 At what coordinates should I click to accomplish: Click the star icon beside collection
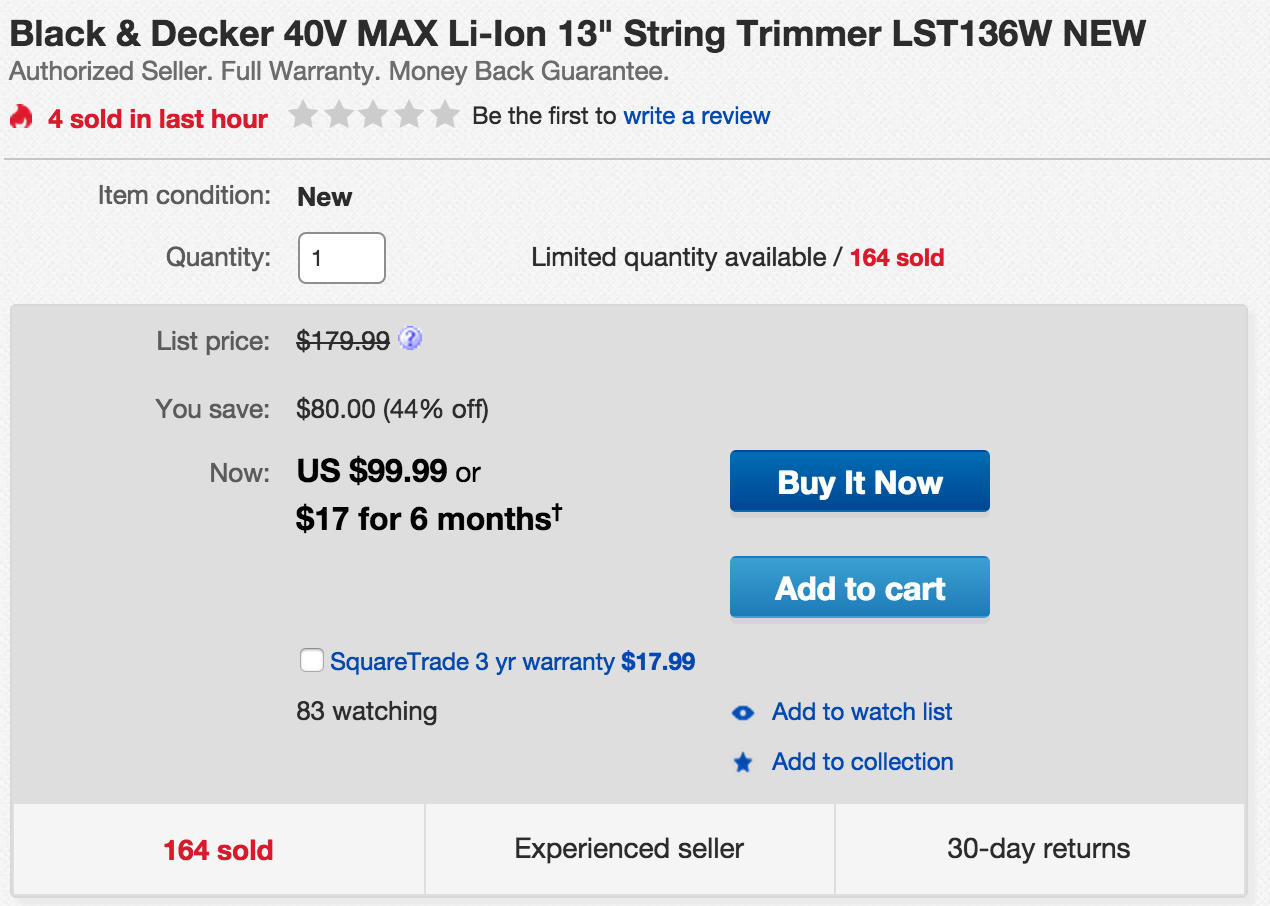click(743, 763)
